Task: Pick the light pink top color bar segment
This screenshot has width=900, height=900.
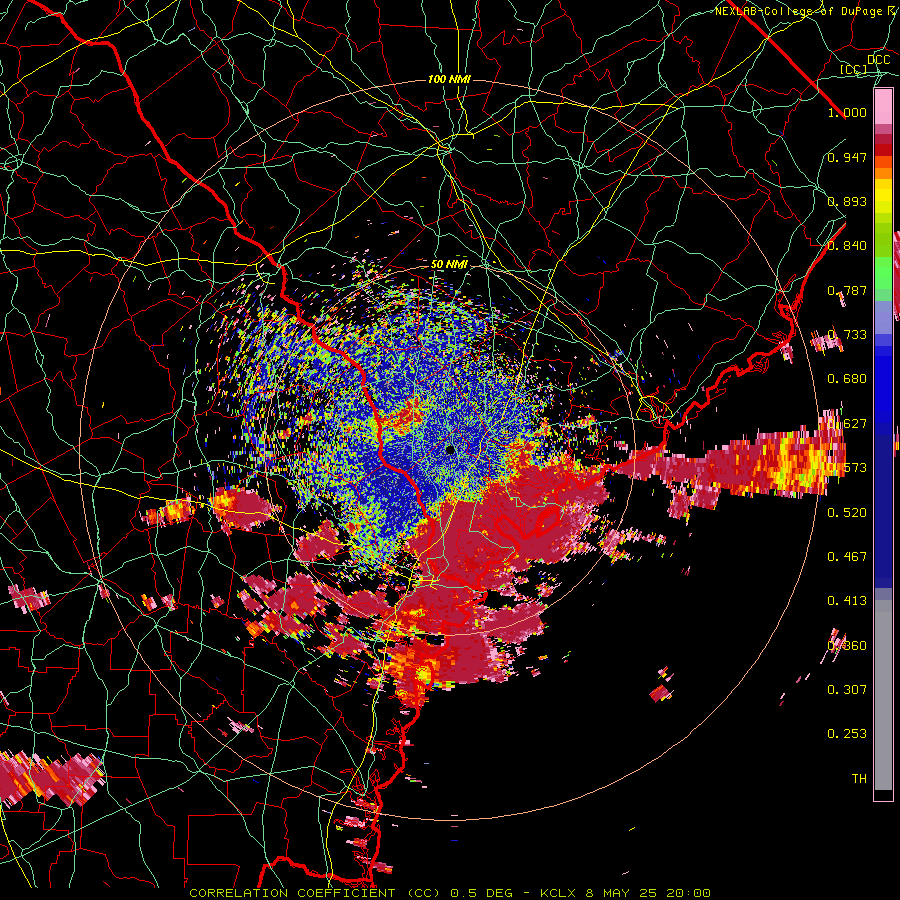Action: (x=883, y=107)
